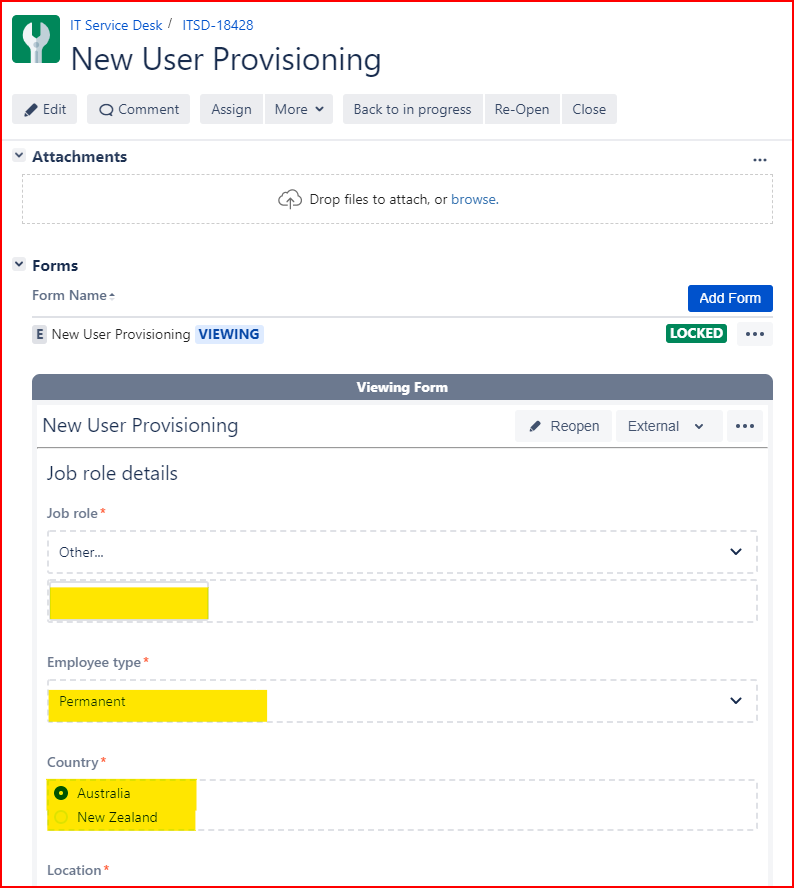Image resolution: width=794 pixels, height=888 pixels.
Task: Click the browse link to attach files
Action: coord(475,199)
